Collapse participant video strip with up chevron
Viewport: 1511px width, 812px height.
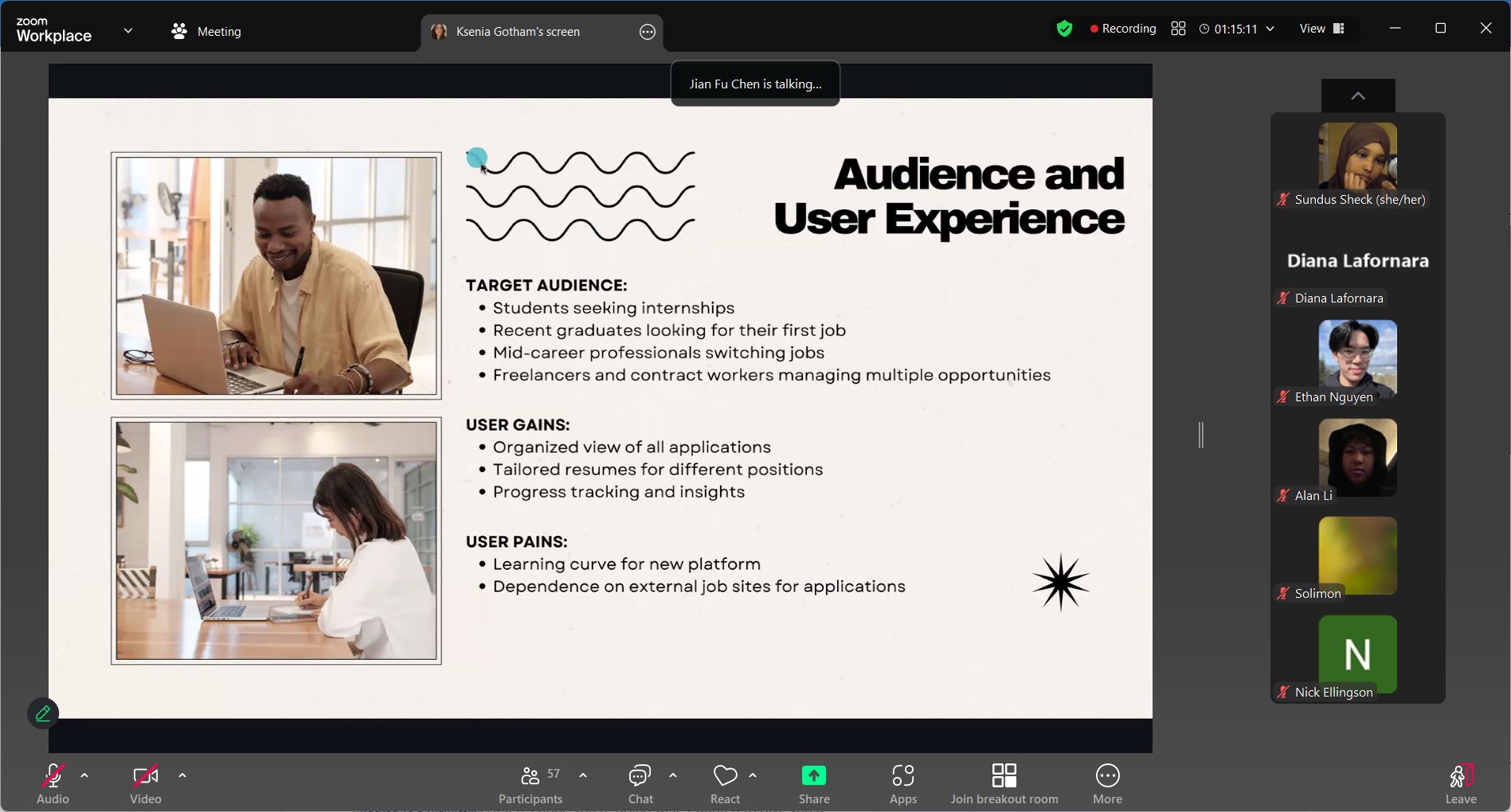(1357, 96)
